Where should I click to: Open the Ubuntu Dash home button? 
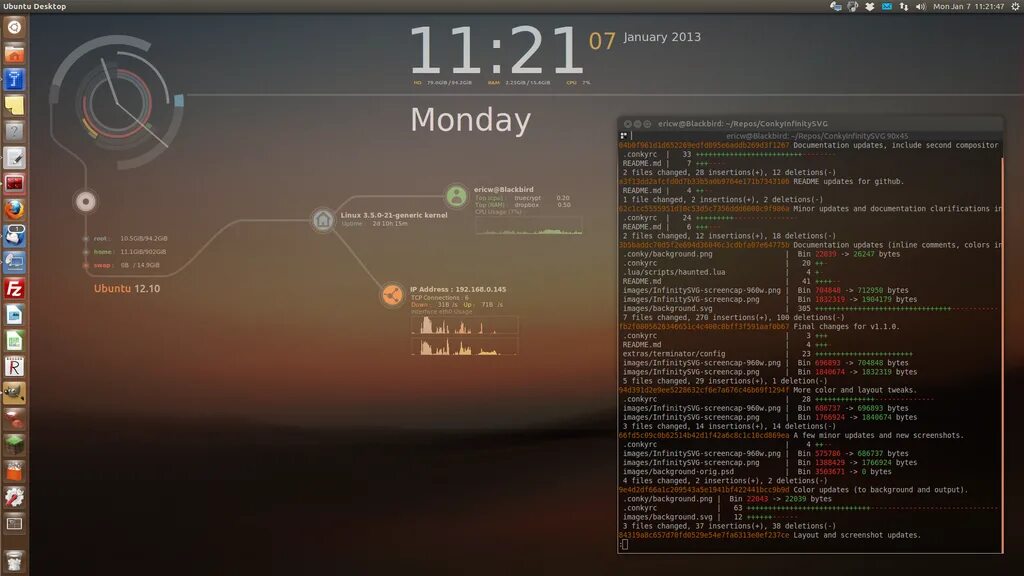click(14, 27)
